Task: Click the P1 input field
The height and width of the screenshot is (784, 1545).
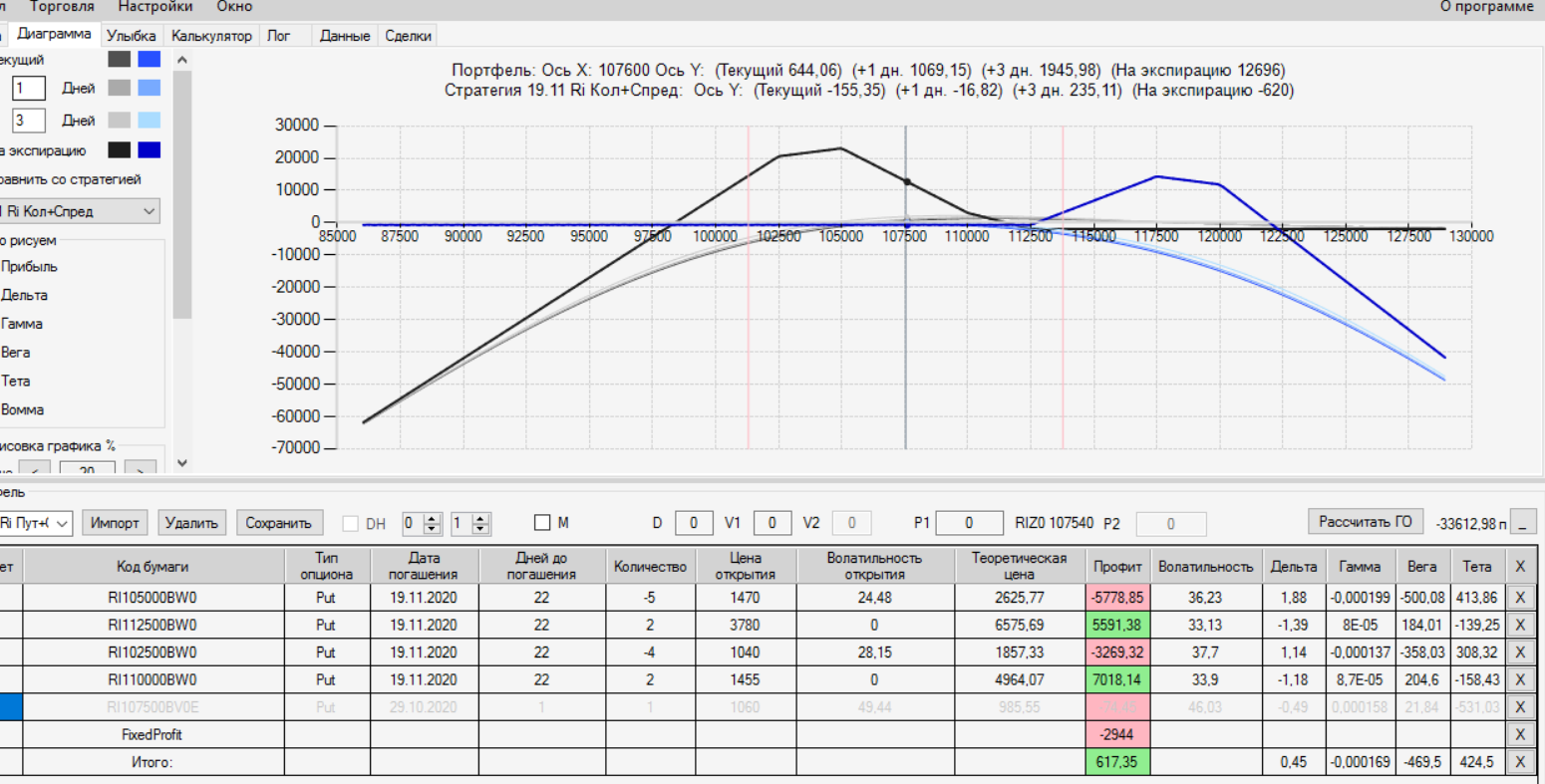Action: pyautogui.click(x=969, y=523)
